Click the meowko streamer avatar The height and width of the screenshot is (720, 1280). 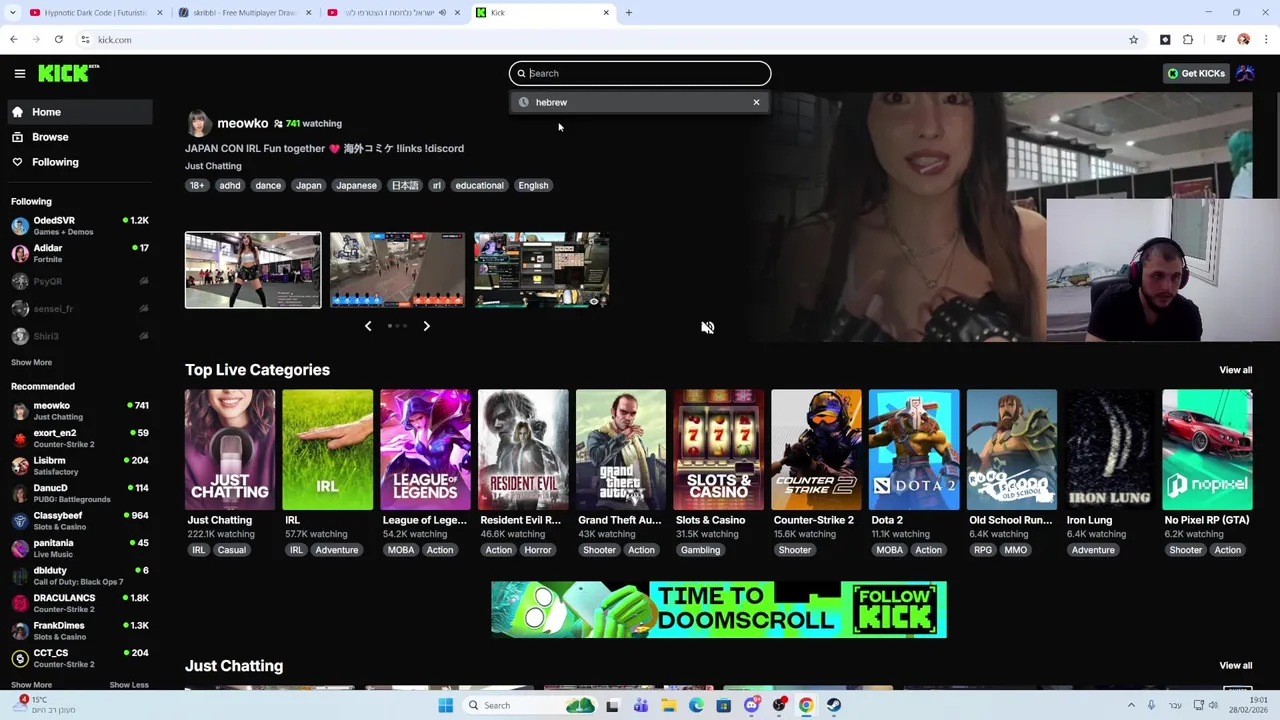(x=199, y=123)
